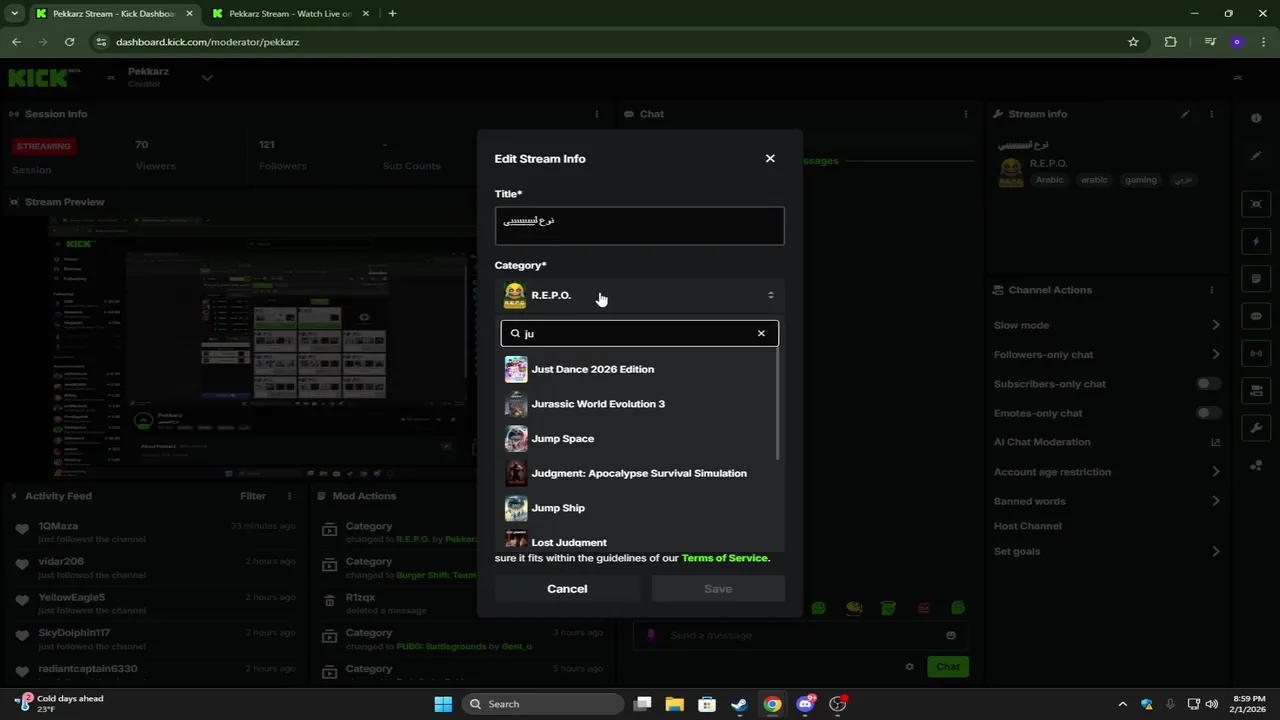
Task: Open browser extensions puzzle icon
Action: click(x=1171, y=42)
